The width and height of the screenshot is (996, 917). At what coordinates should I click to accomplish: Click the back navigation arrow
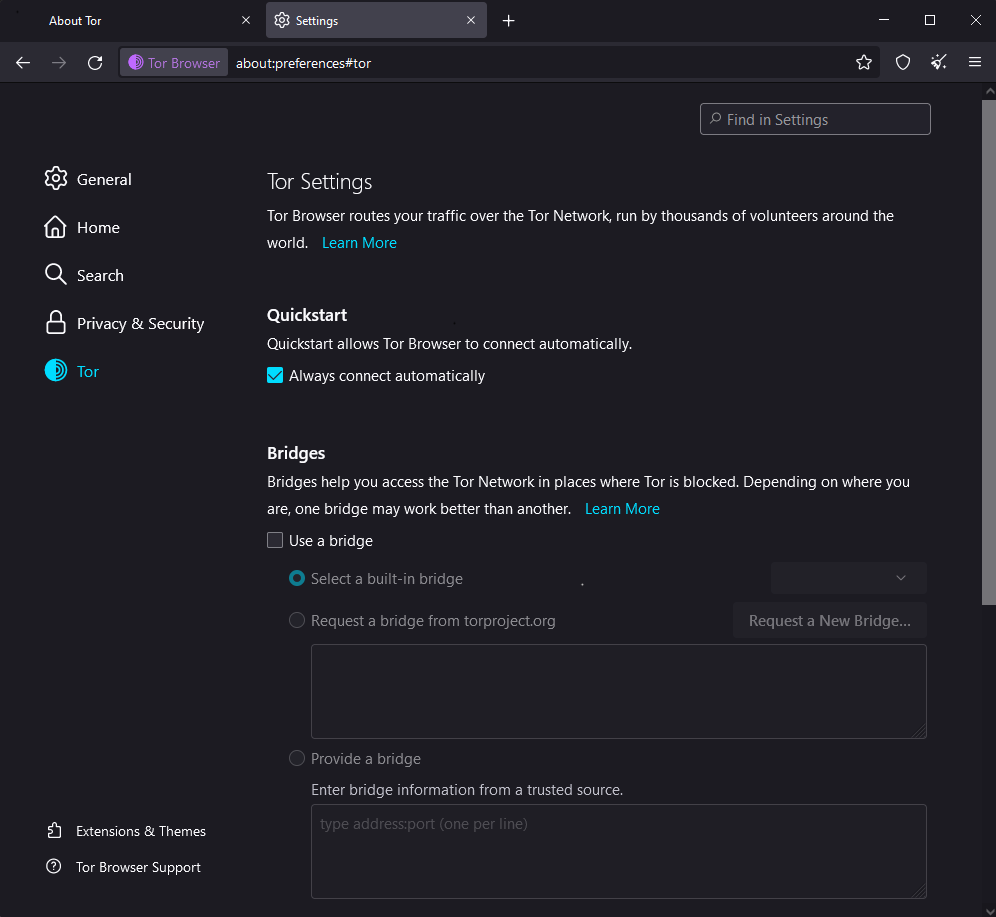(x=23, y=63)
